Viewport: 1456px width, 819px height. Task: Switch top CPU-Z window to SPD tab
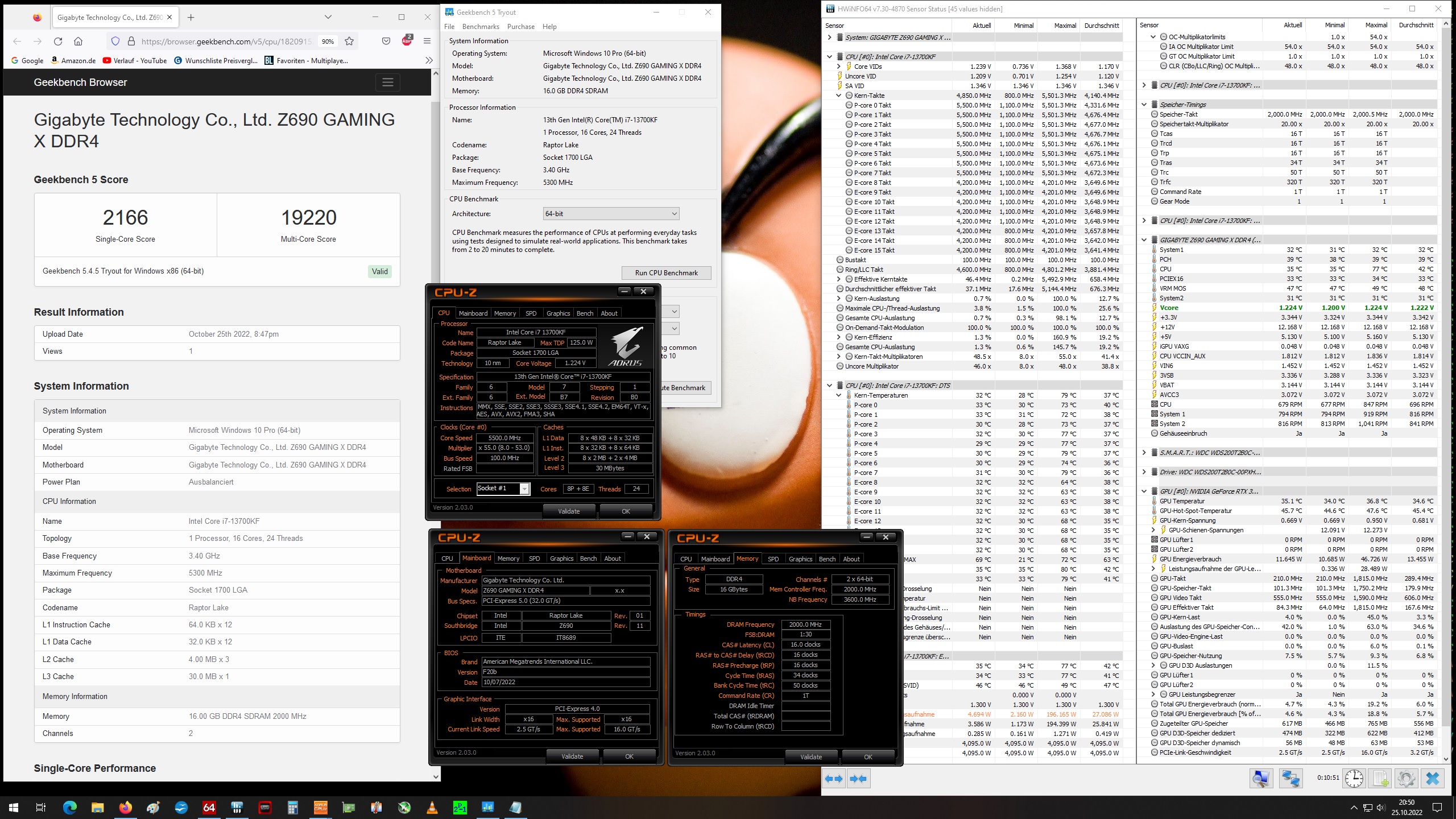pyautogui.click(x=531, y=313)
